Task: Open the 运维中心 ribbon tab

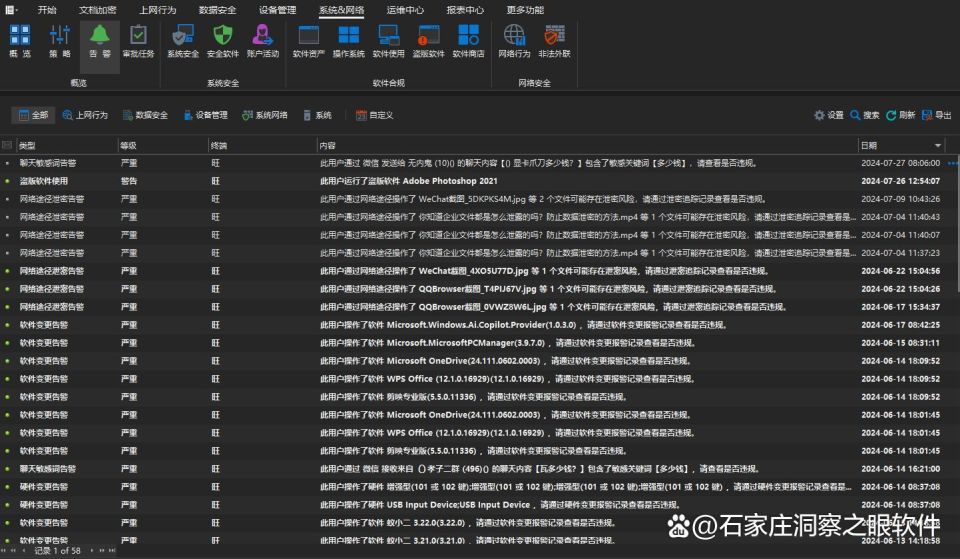Action: click(x=405, y=10)
